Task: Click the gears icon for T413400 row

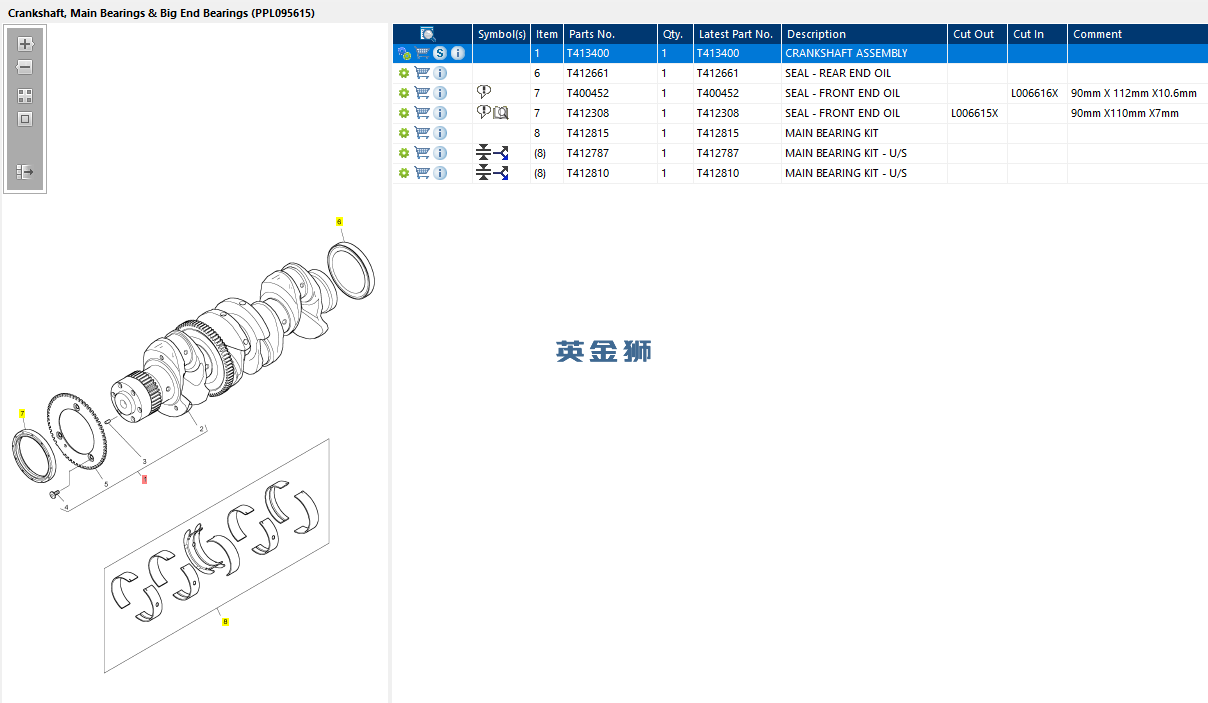Action: coord(404,53)
